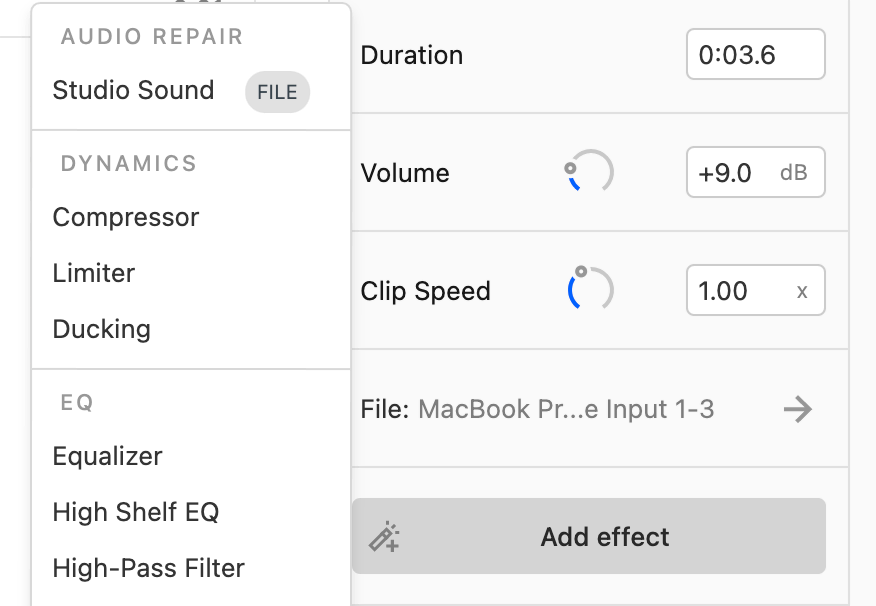Select High Shelf EQ
876x606 pixels.
click(135, 512)
